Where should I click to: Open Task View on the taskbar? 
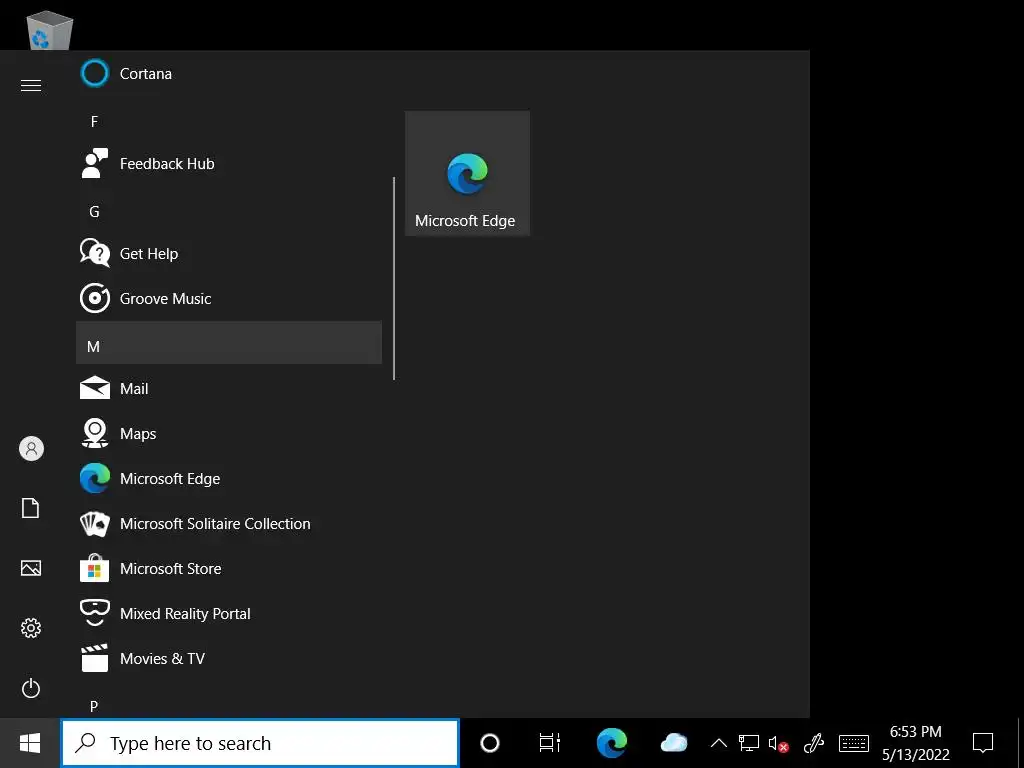point(550,743)
